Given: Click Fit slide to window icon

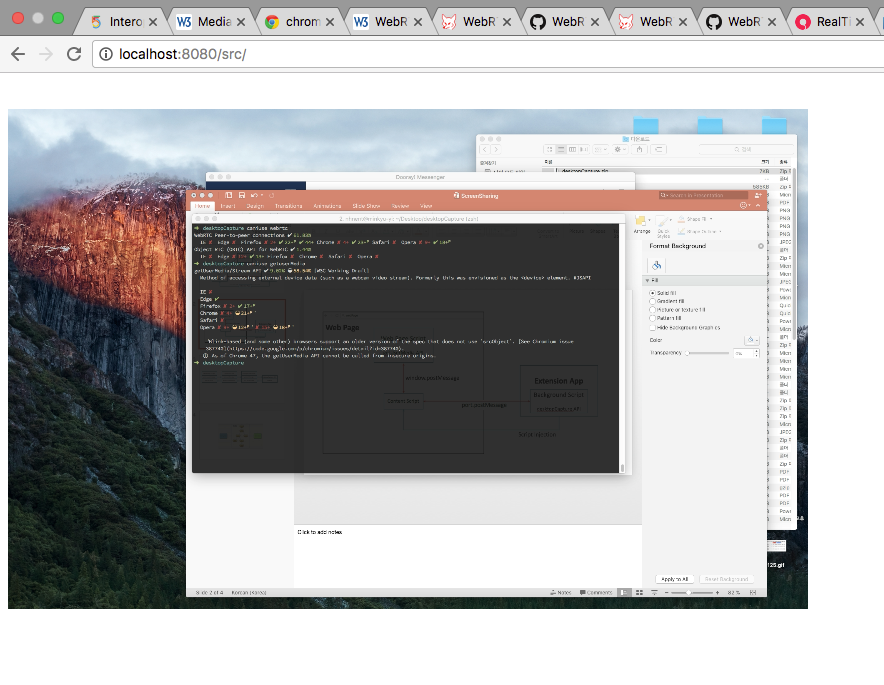Looking at the screenshot, I should [753, 593].
